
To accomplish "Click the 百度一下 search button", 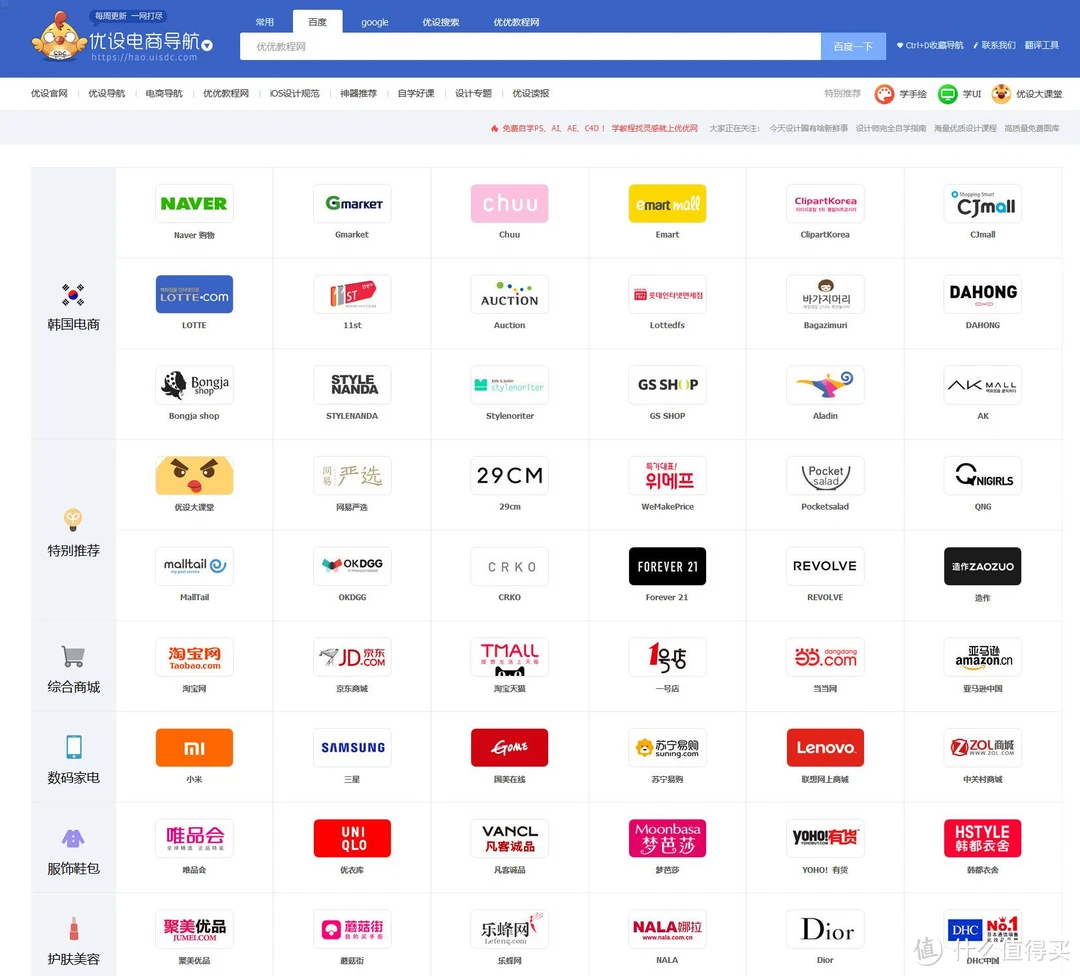I will [x=853, y=46].
